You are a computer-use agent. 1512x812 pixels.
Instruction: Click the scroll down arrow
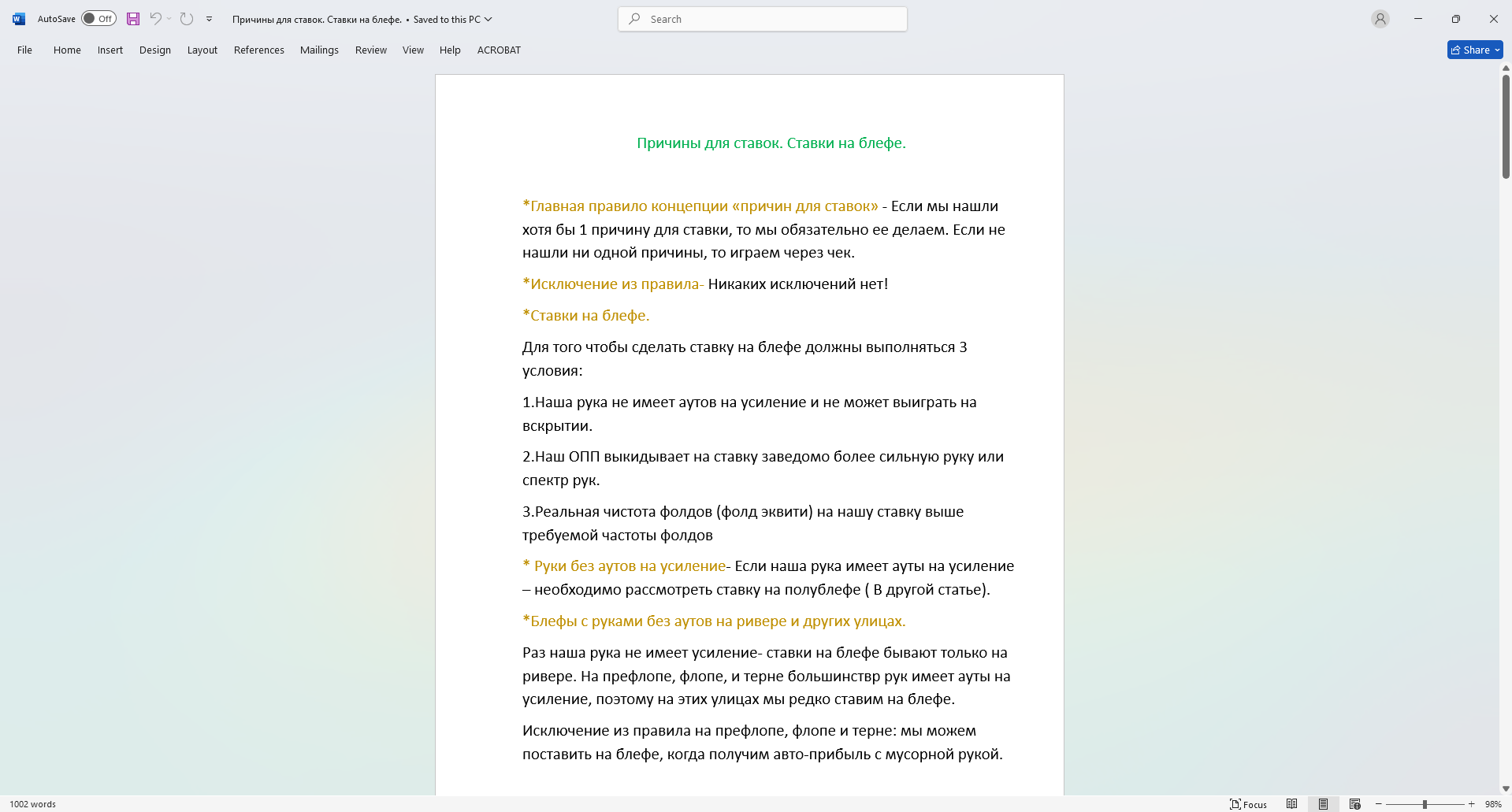click(x=1506, y=788)
